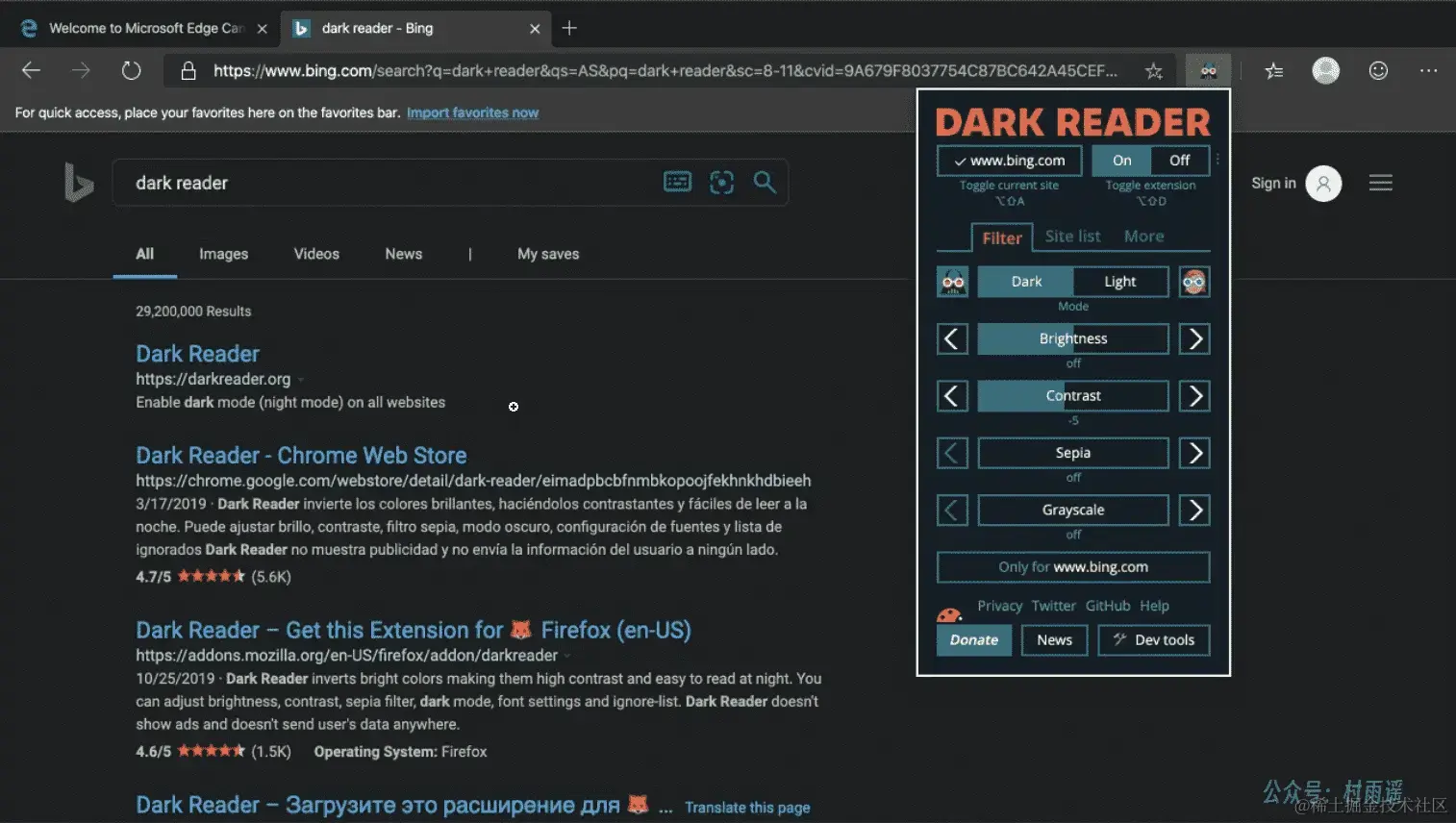Open the browser profile avatar
This screenshot has height=823, width=1456.
pyautogui.click(x=1326, y=70)
